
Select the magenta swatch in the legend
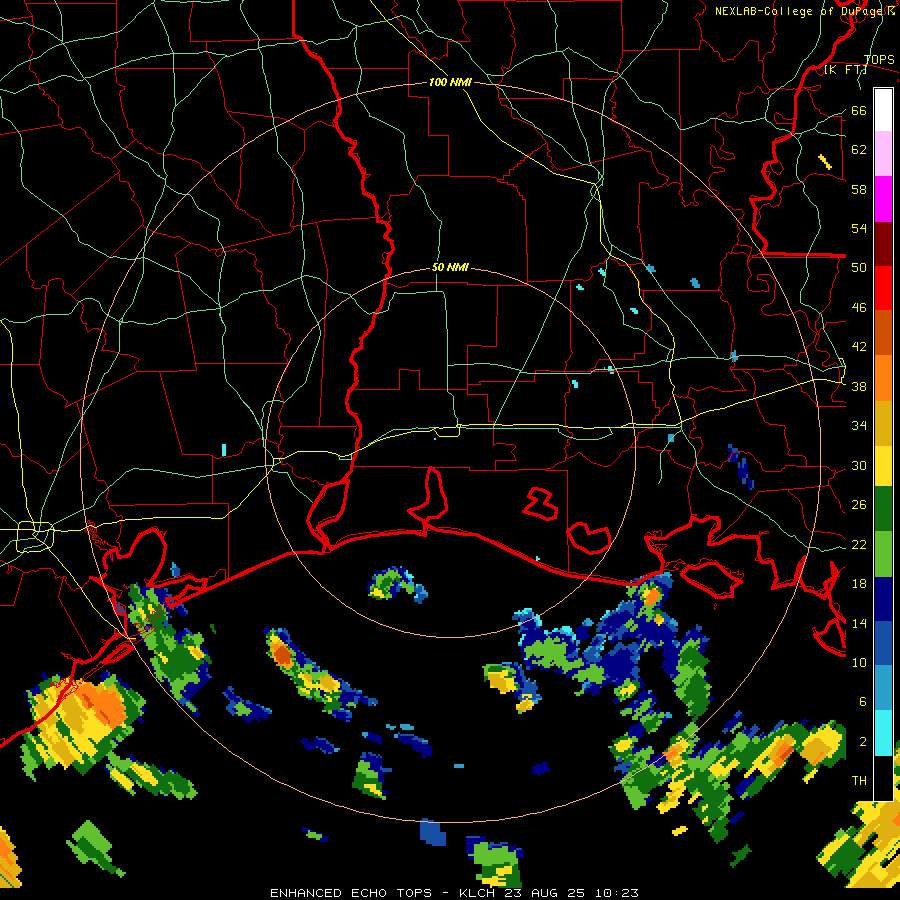[883, 199]
